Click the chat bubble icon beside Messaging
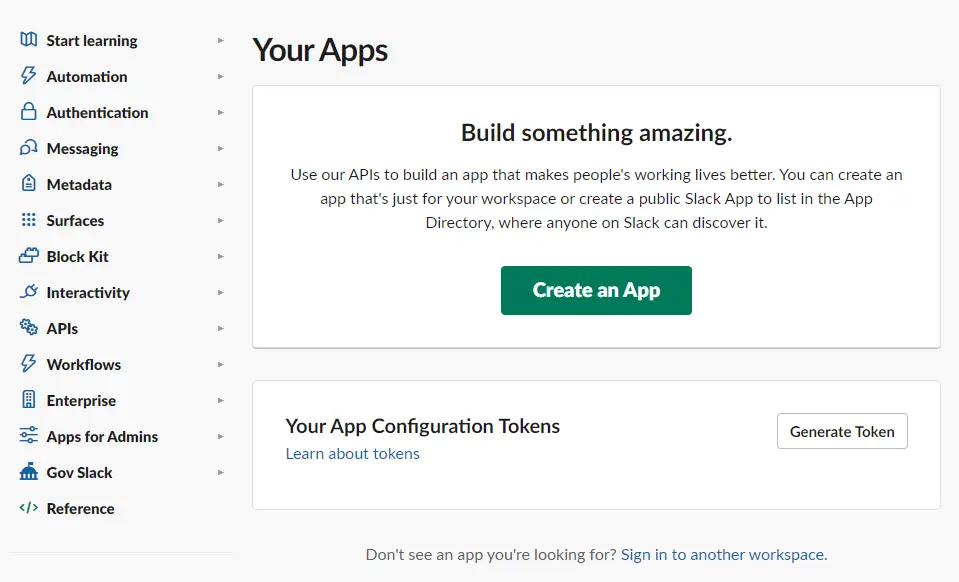Viewport: 959px width, 582px height. tap(28, 148)
